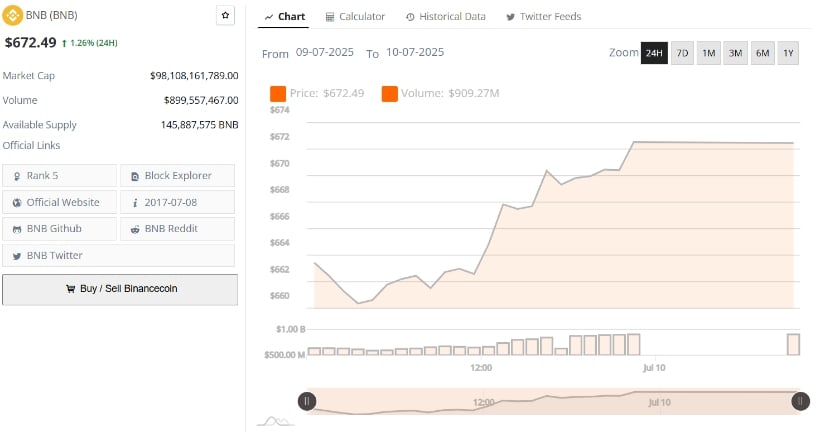This screenshot has width=825, height=432.
Task: Click the 12:00 axis label under volume bars
Action: click(481, 368)
